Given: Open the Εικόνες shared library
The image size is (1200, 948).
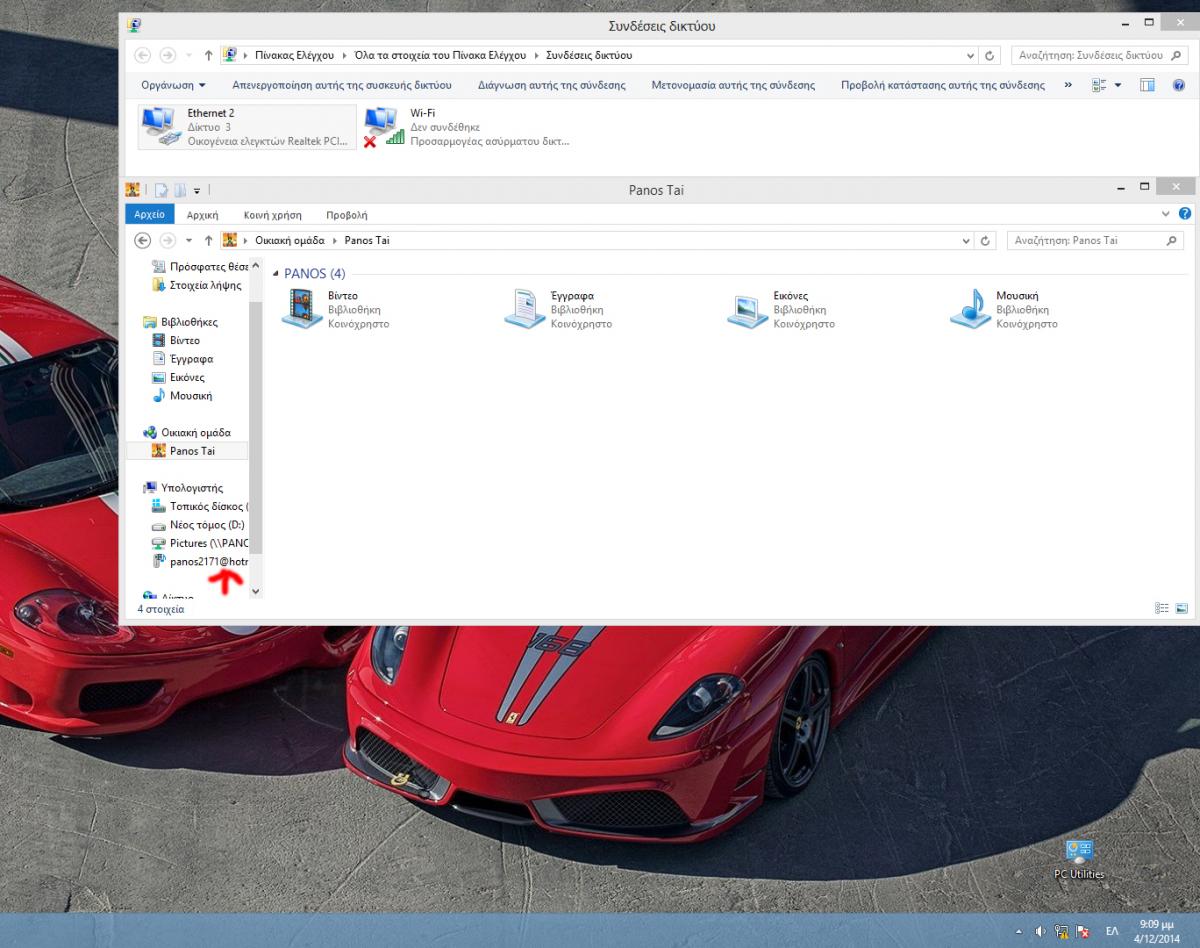Looking at the screenshot, I should pyautogui.click(x=781, y=309).
